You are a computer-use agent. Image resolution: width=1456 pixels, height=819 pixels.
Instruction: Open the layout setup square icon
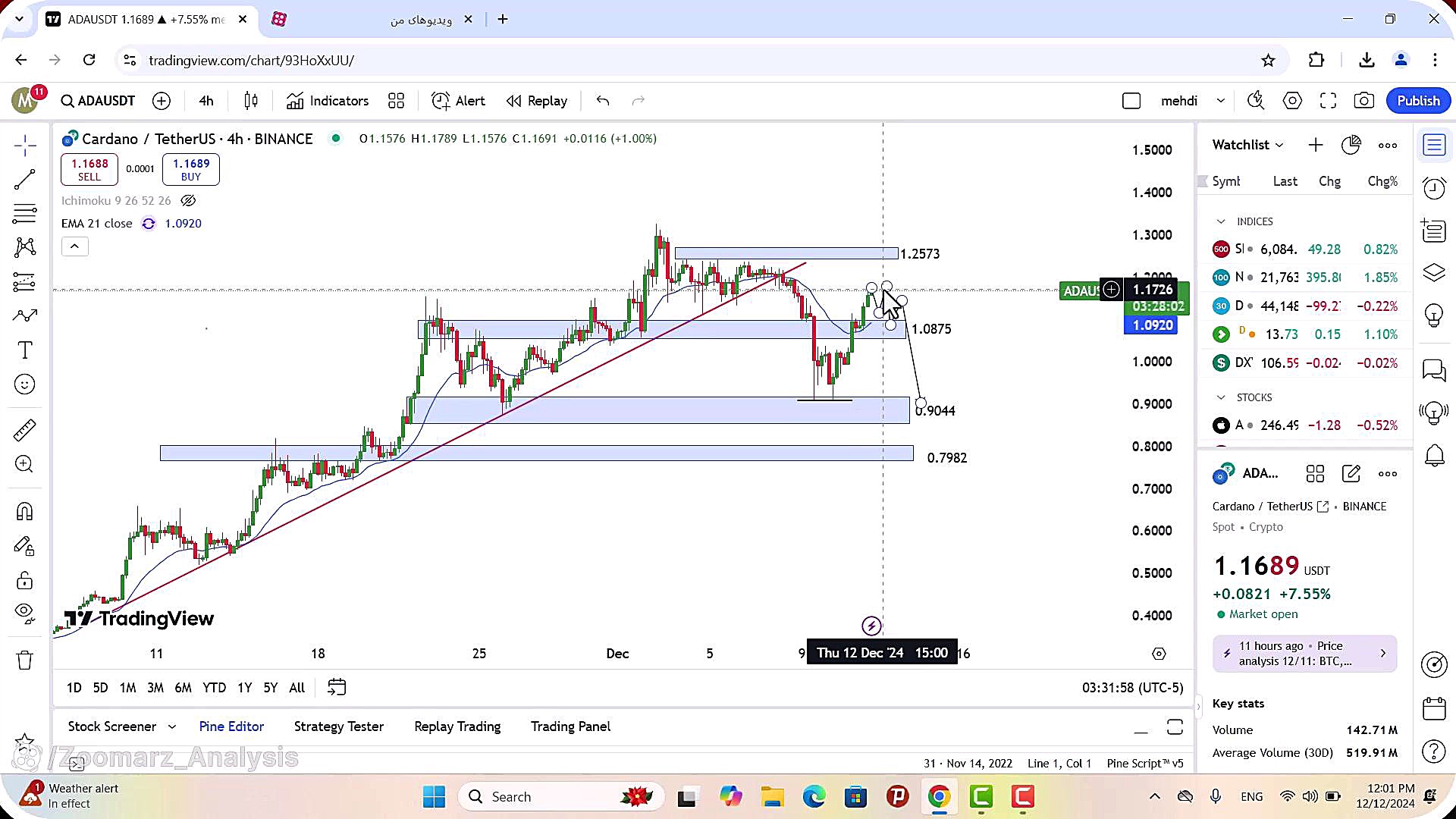point(1131,101)
